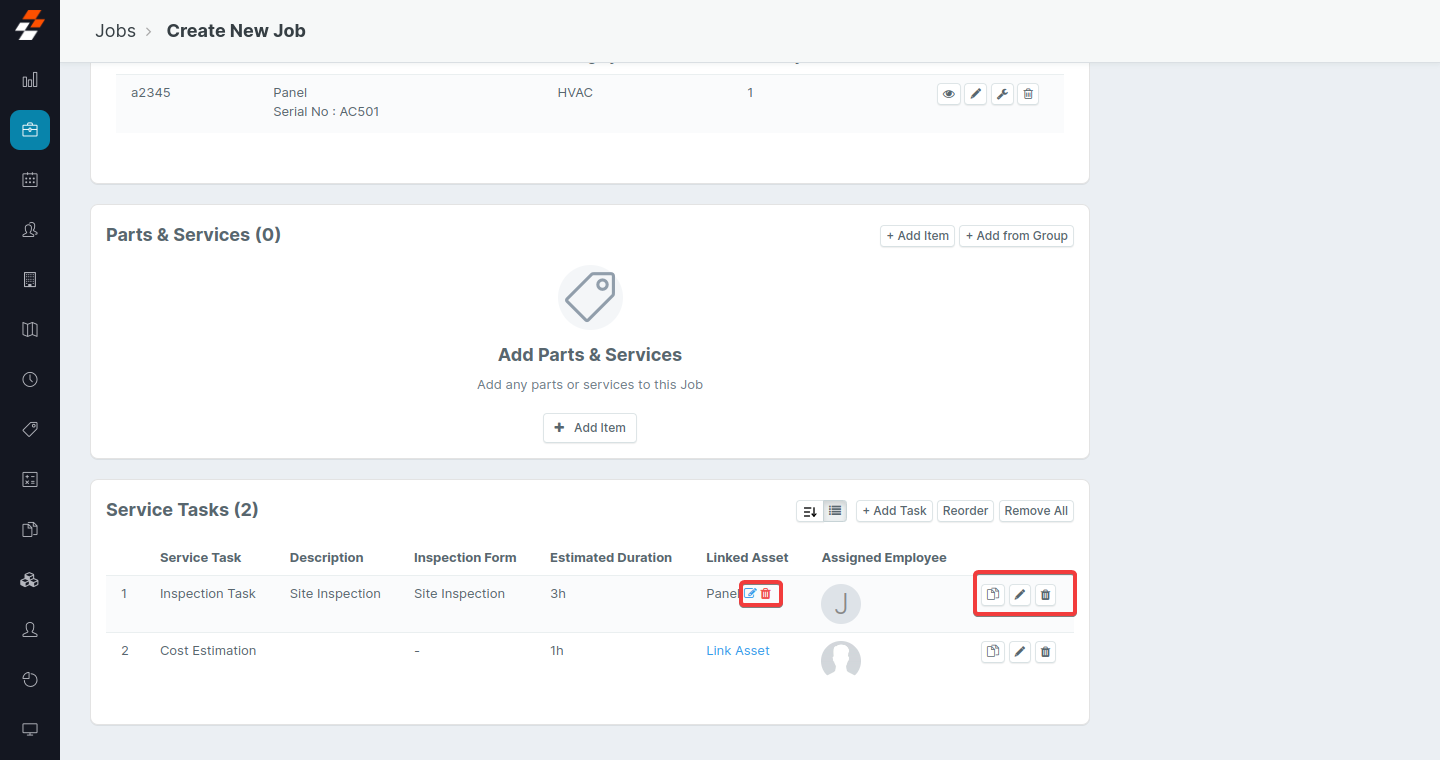Duplicate the Inspection Task row

click(x=992, y=595)
